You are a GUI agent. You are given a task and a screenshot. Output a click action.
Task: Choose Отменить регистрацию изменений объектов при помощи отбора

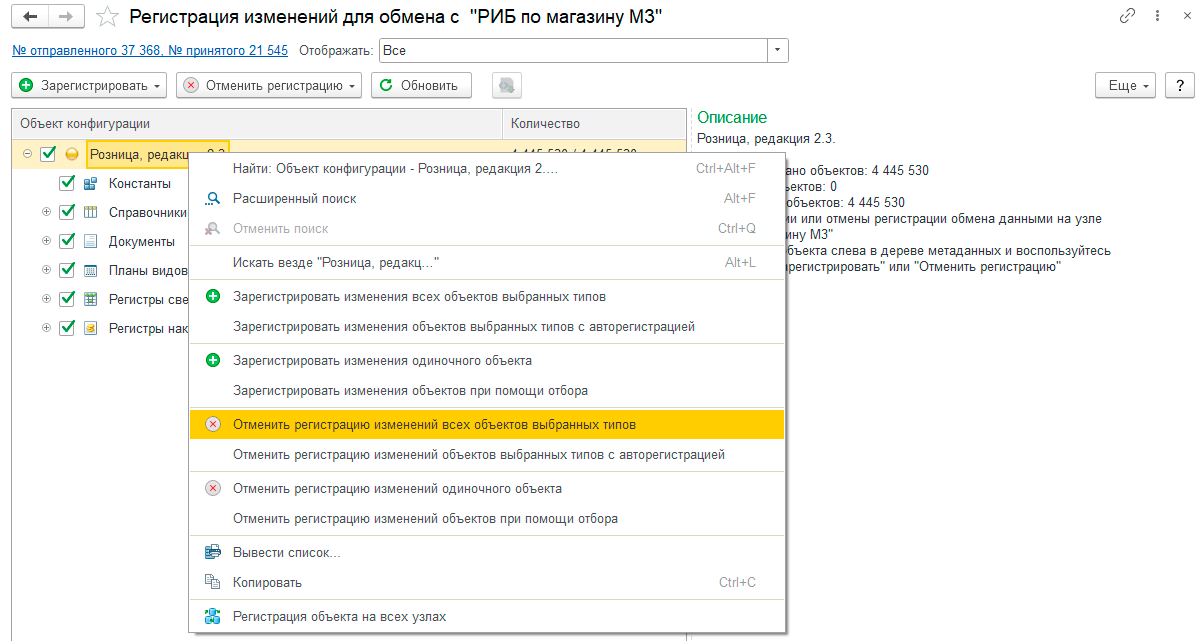[486, 518]
